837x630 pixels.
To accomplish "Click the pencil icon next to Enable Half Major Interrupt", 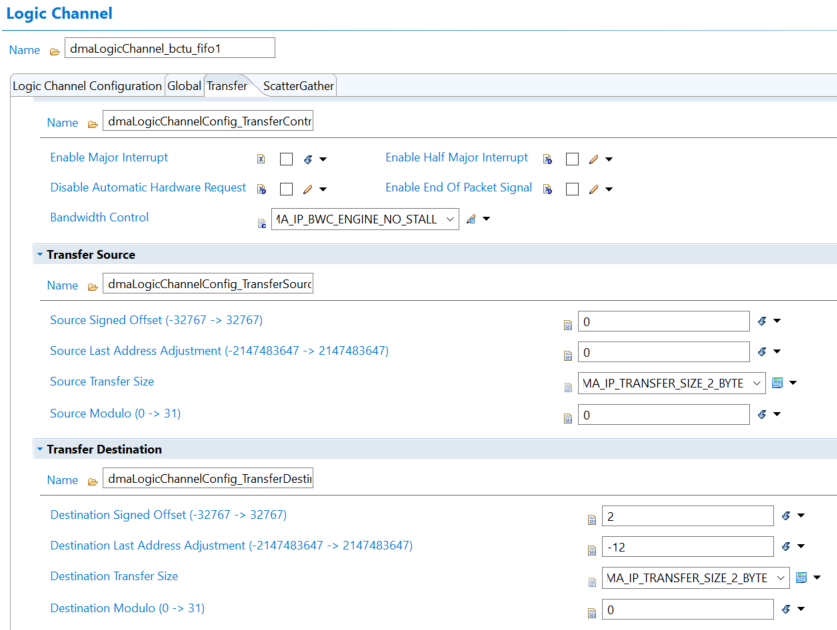I will click(x=593, y=159).
